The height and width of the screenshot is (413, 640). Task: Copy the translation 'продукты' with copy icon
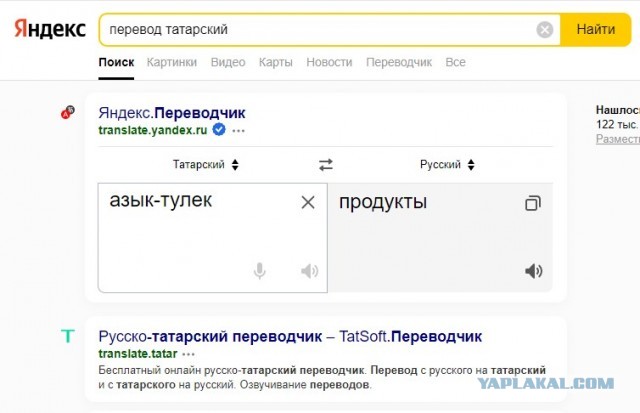533,203
